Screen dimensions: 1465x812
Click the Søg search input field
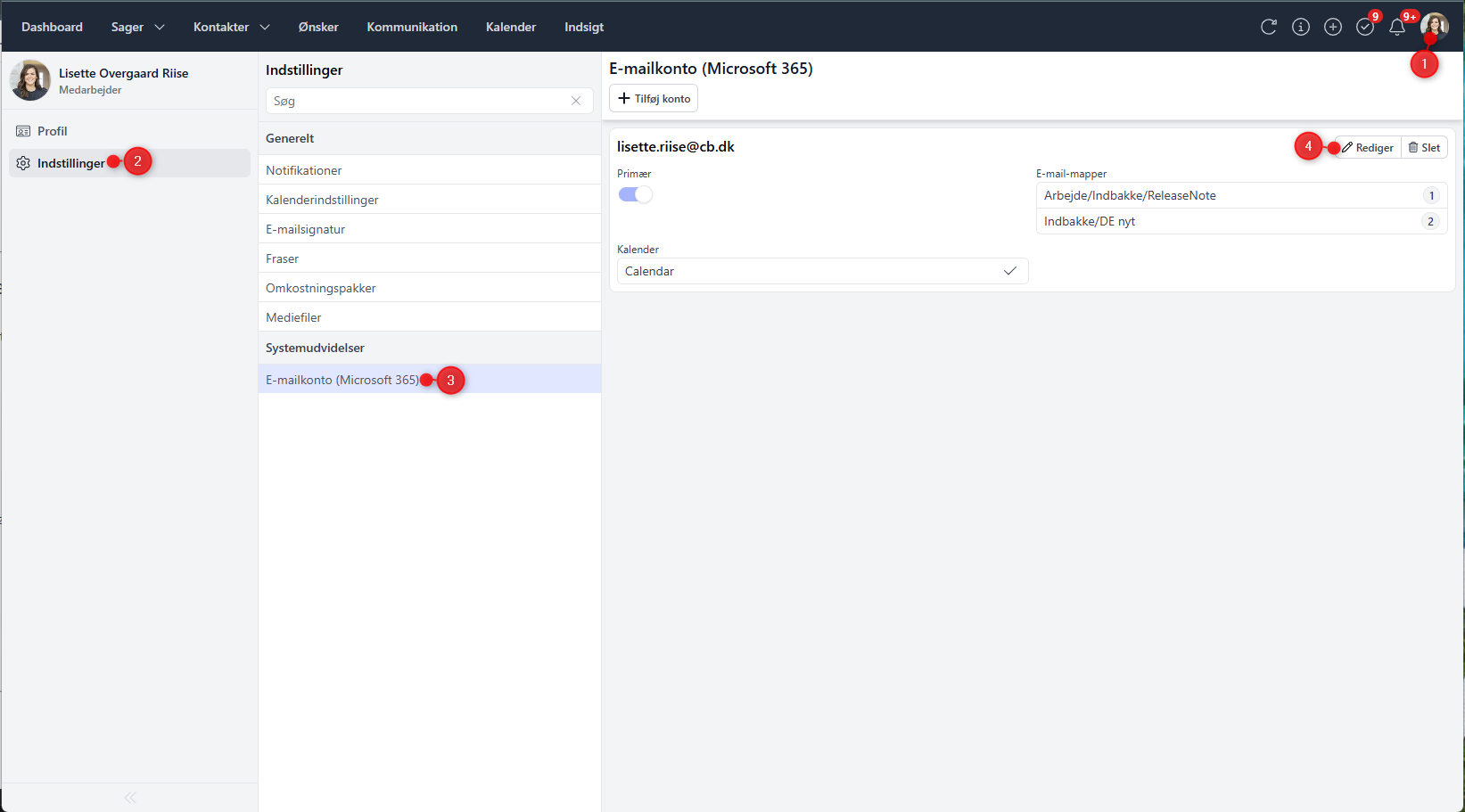tap(419, 101)
